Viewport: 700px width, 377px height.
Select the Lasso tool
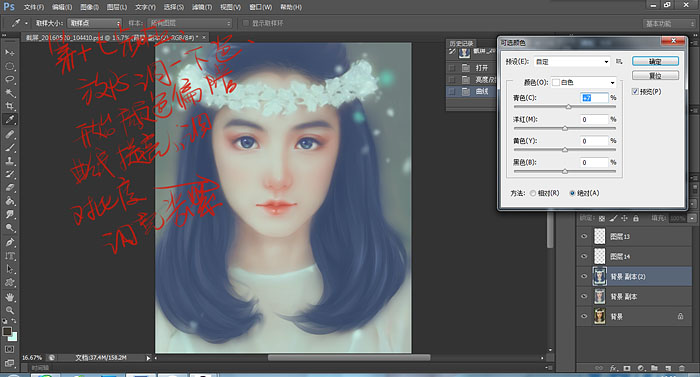[10, 80]
